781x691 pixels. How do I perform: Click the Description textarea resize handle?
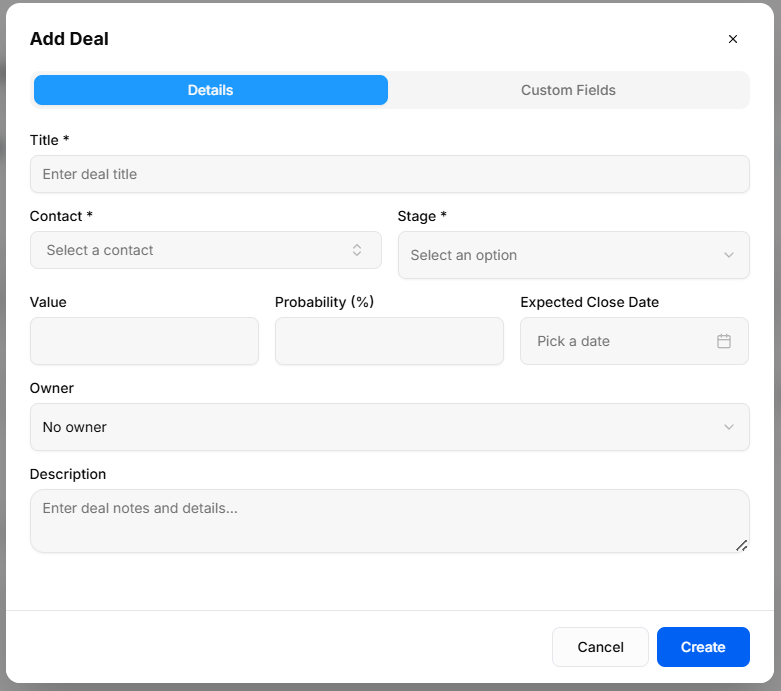[x=742, y=546]
